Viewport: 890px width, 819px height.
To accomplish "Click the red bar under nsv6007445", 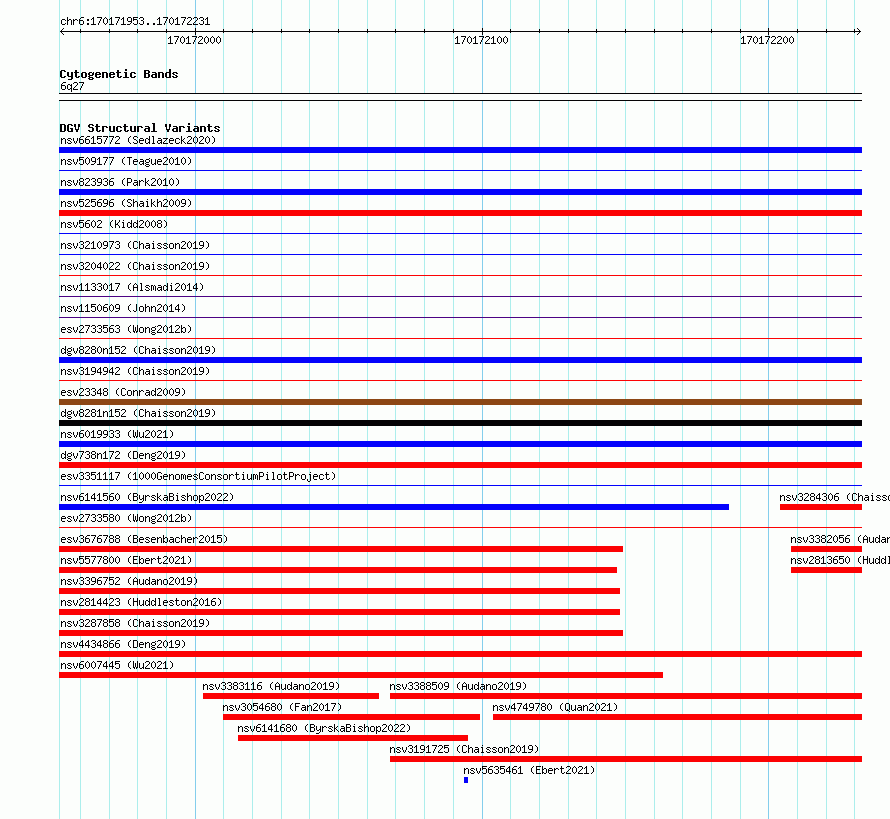I will 361,675.
